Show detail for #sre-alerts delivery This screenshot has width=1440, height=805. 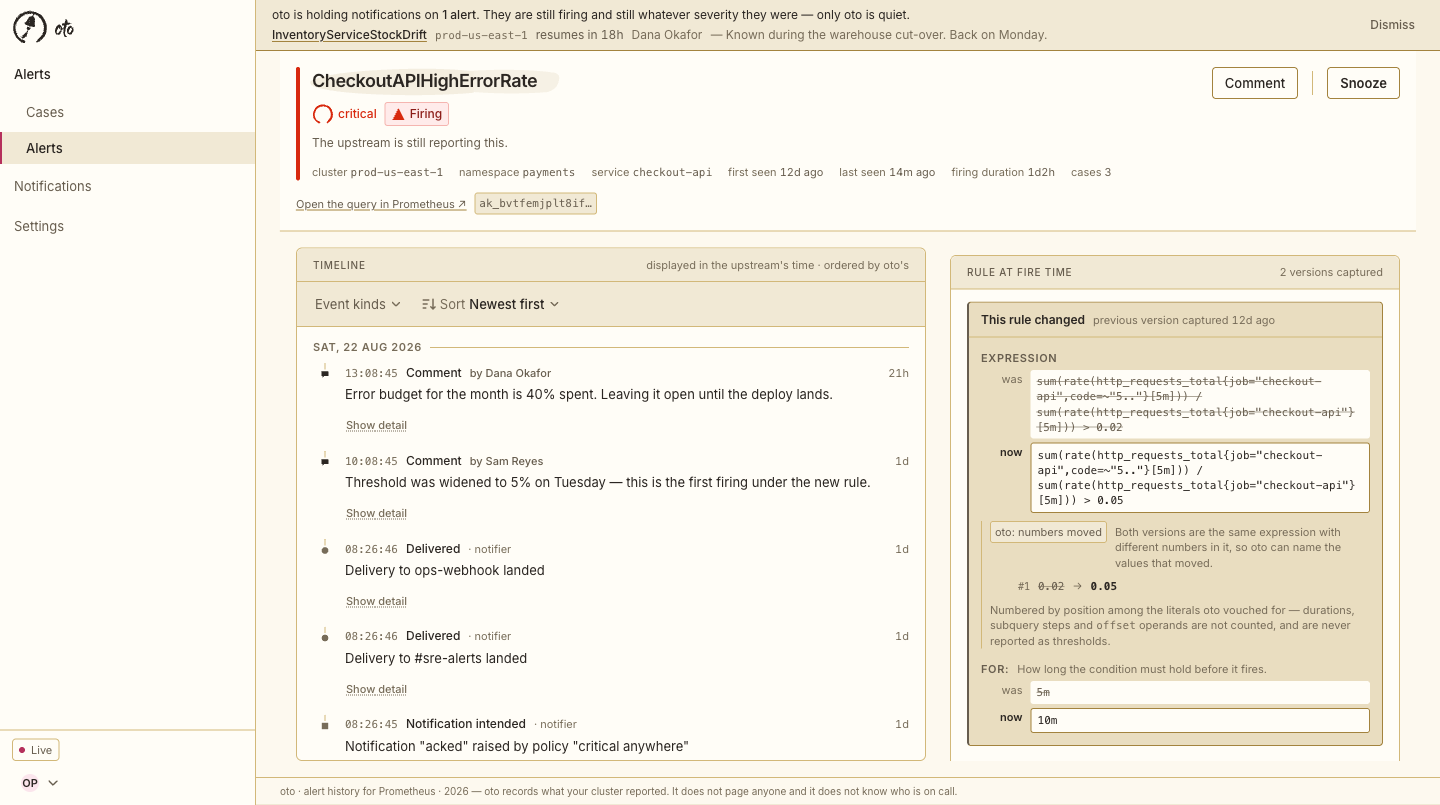point(376,689)
